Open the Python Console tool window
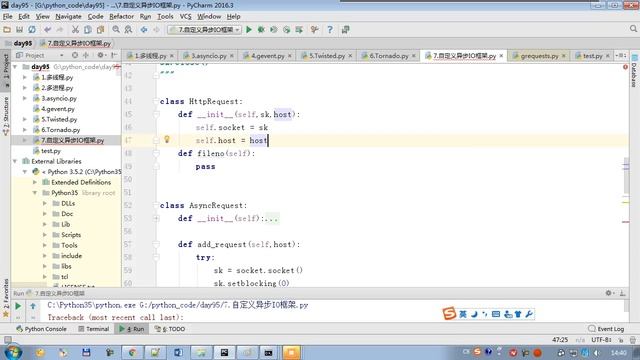Image resolution: width=640 pixels, height=360 pixels. [41, 329]
